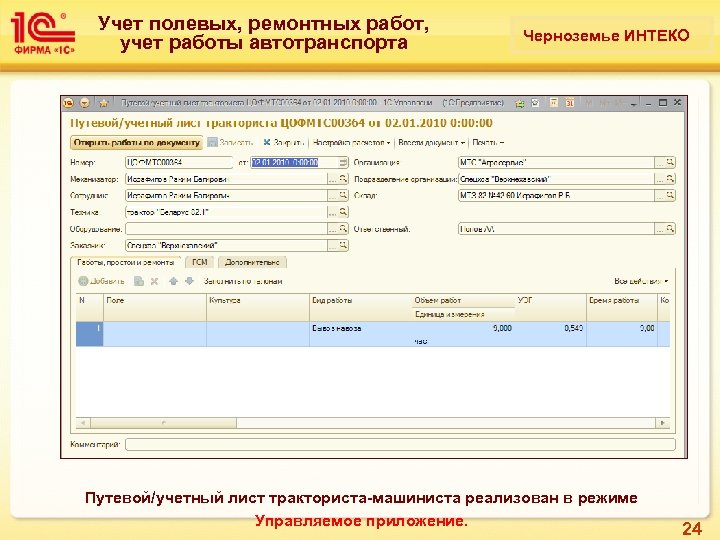Screen dimensions: 720x540
Task: Open the Ввести документ dropdown menu
Action: point(431,143)
